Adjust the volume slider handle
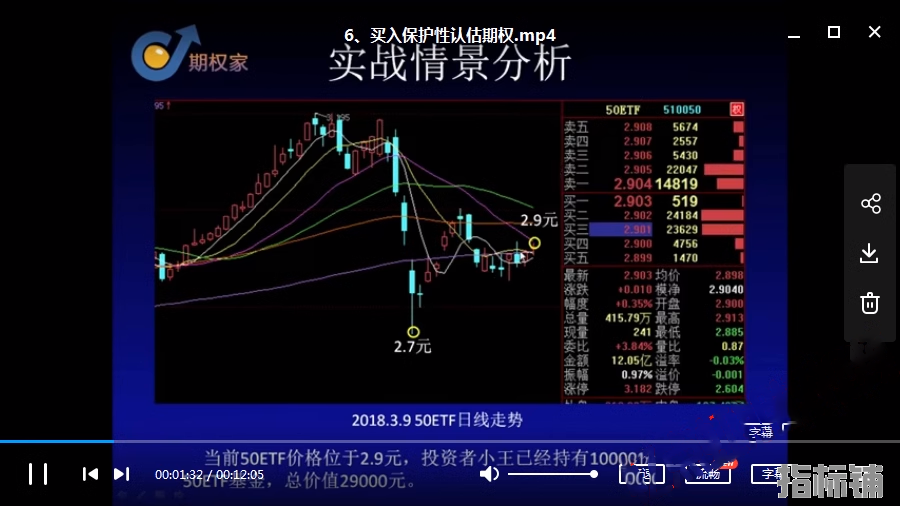The image size is (900, 506). [594, 474]
